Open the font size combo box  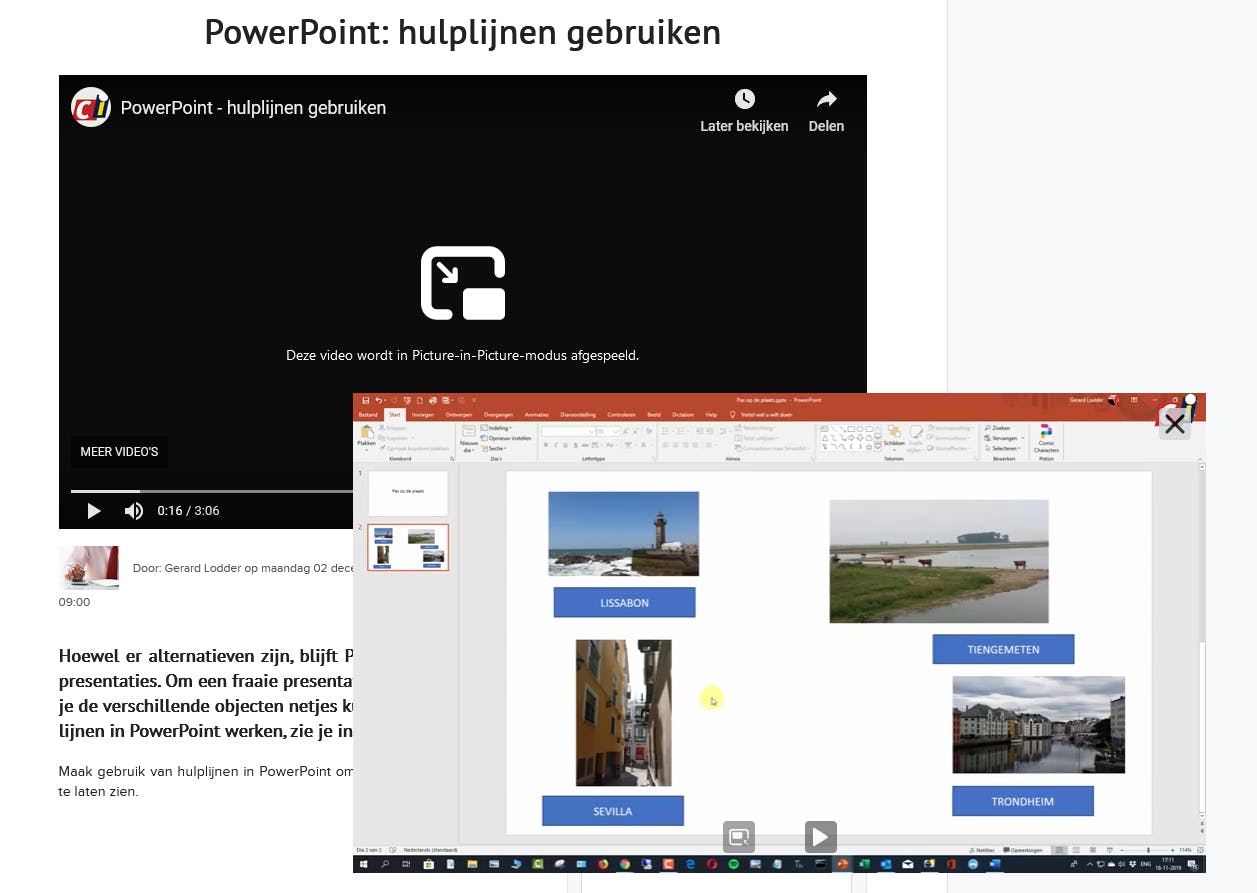point(608,431)
